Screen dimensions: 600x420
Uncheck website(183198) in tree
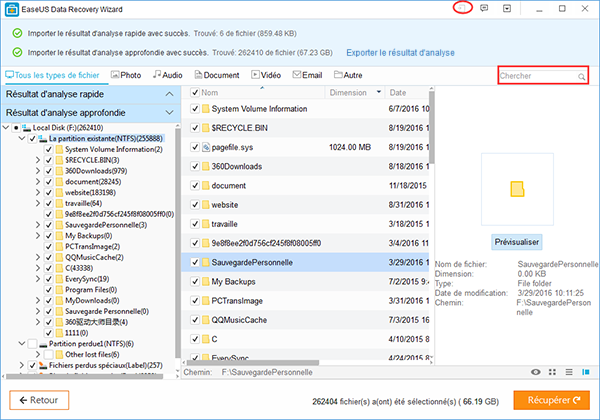[49, 192]
